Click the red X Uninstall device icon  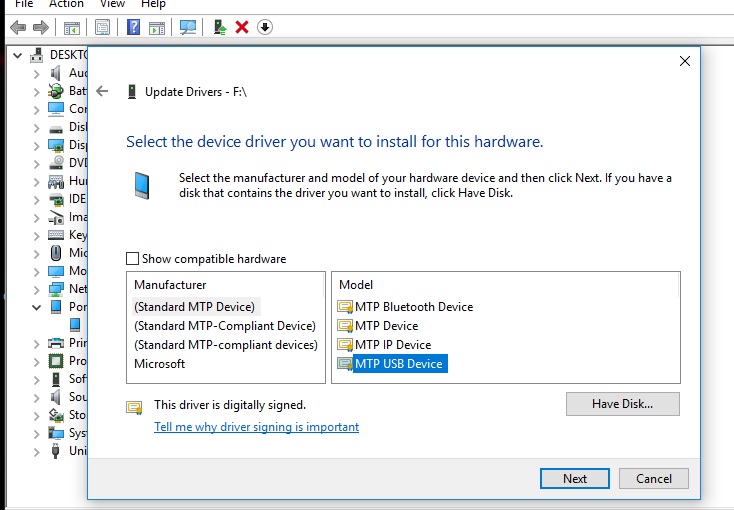242,27
